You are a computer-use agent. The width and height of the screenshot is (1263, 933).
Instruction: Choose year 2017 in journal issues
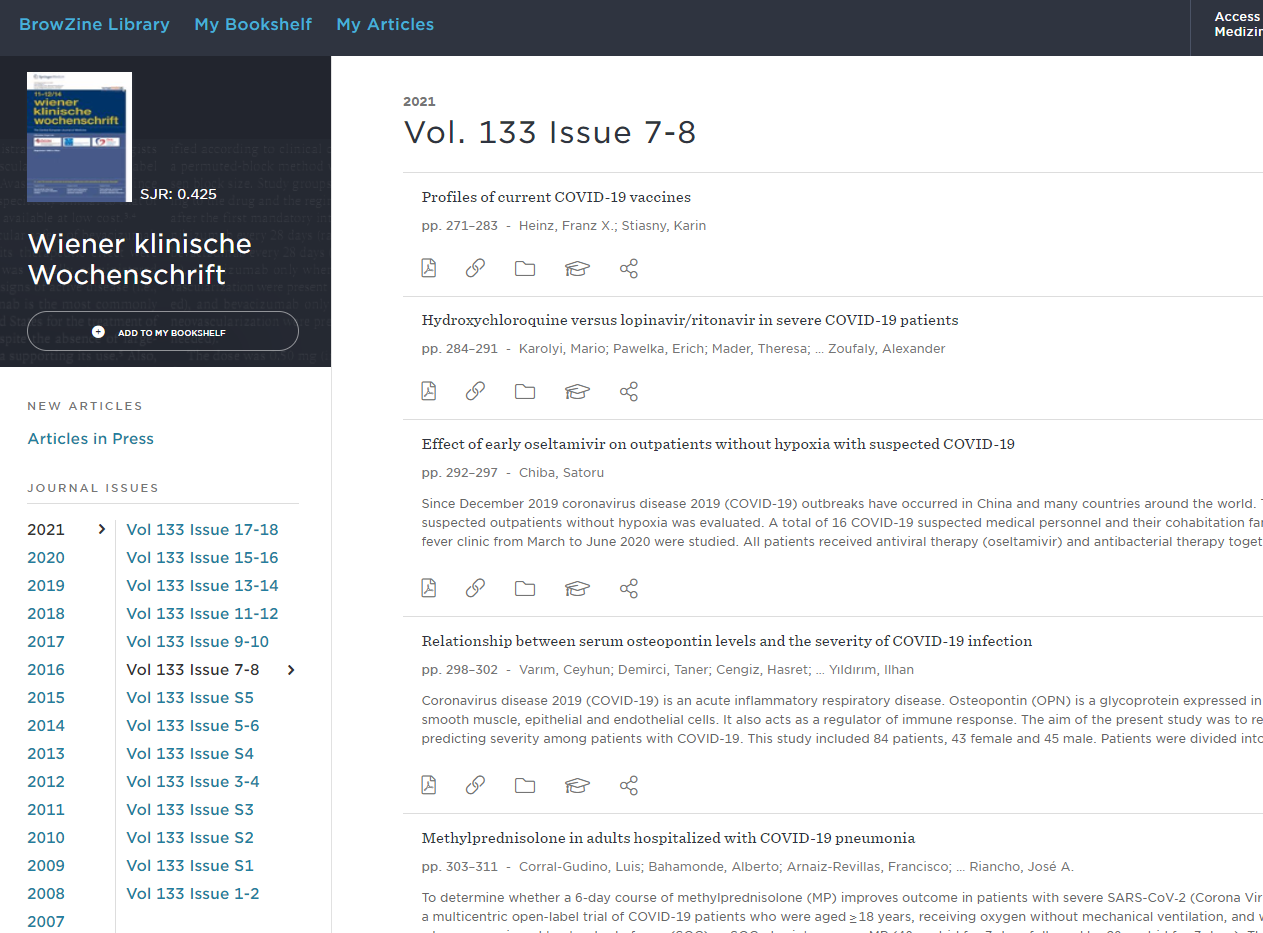tap(46, 642)
